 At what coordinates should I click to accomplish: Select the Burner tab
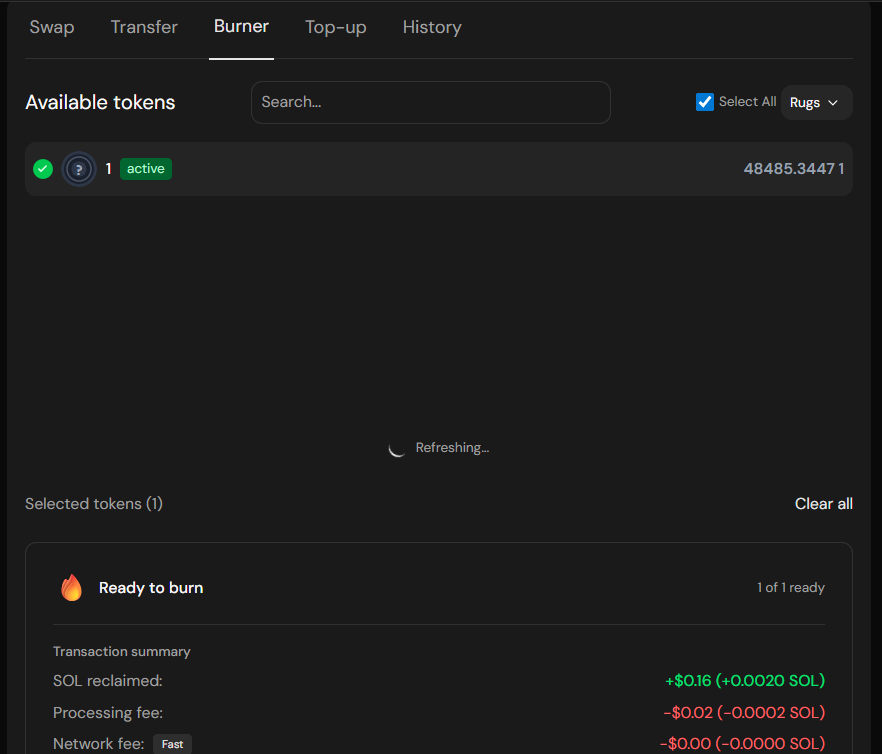point(241,26)
